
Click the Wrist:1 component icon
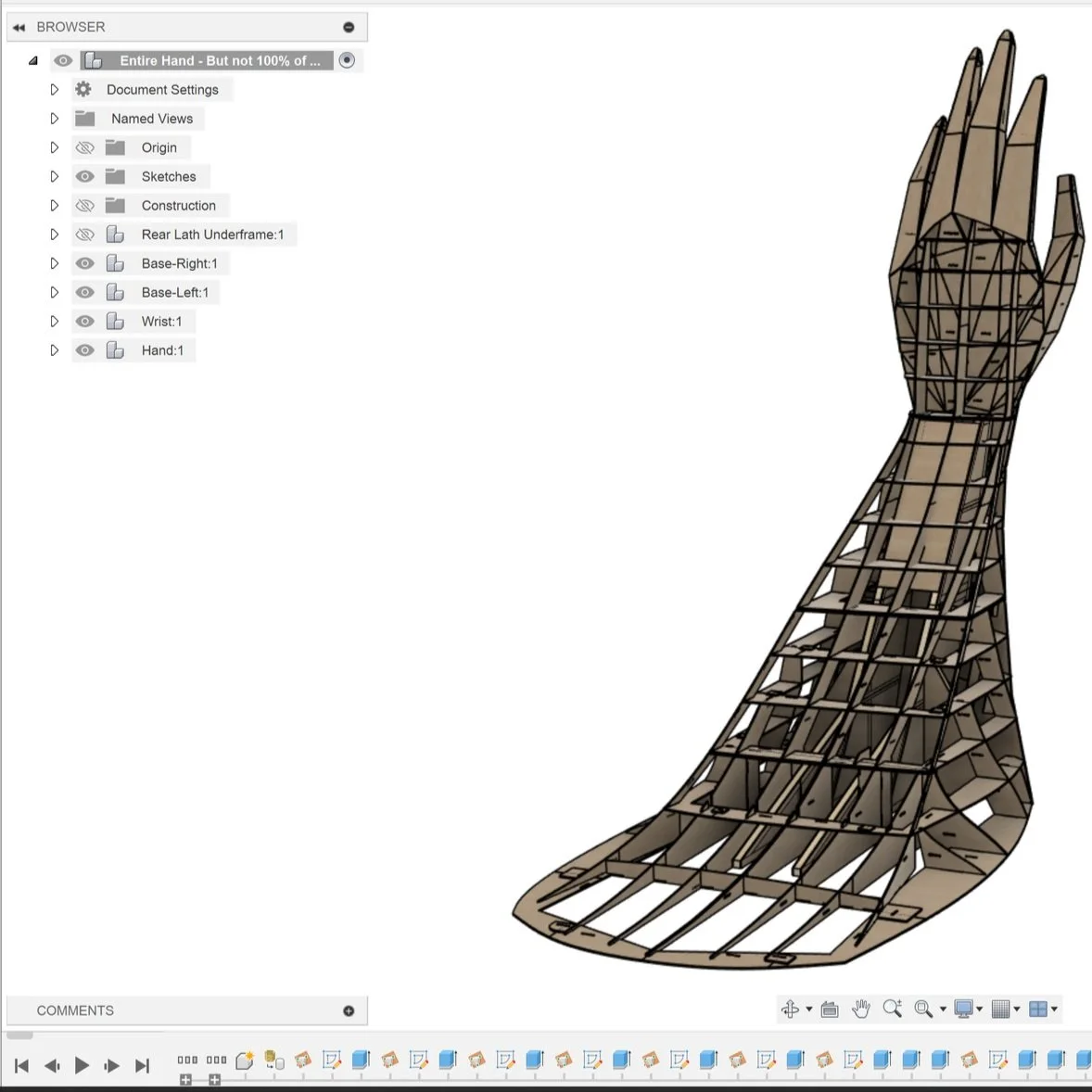pyautogui.click(x=115, y=321)
